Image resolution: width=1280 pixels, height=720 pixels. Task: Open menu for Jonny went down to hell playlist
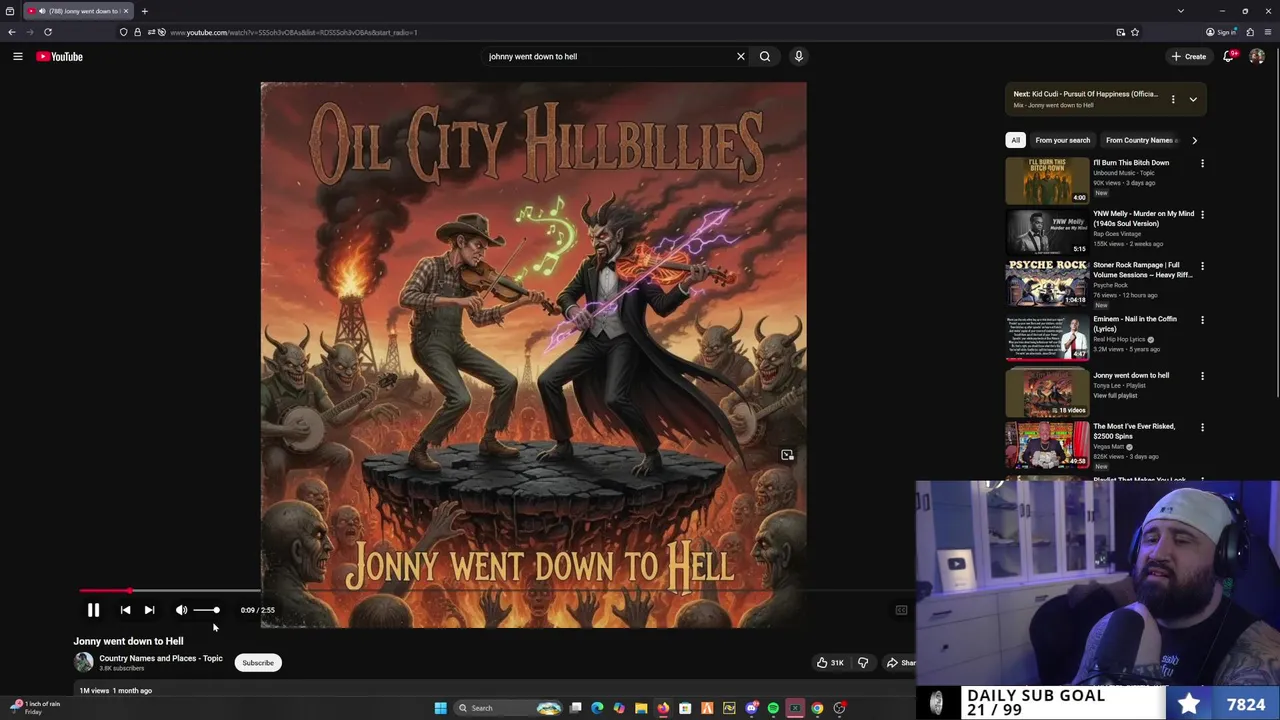(1202, 376)
